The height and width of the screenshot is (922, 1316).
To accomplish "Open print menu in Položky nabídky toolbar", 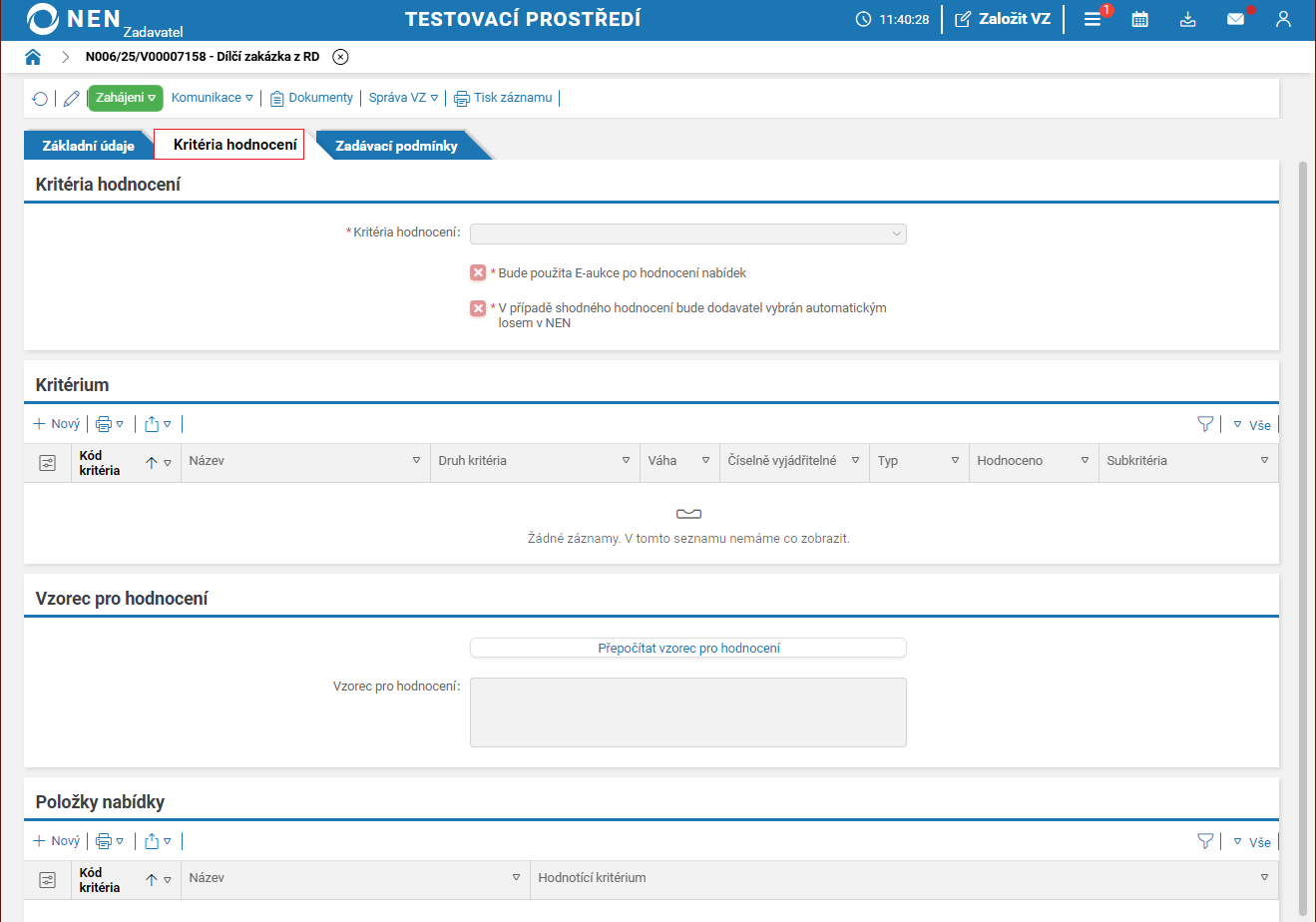I will click(x=110, y=841).
